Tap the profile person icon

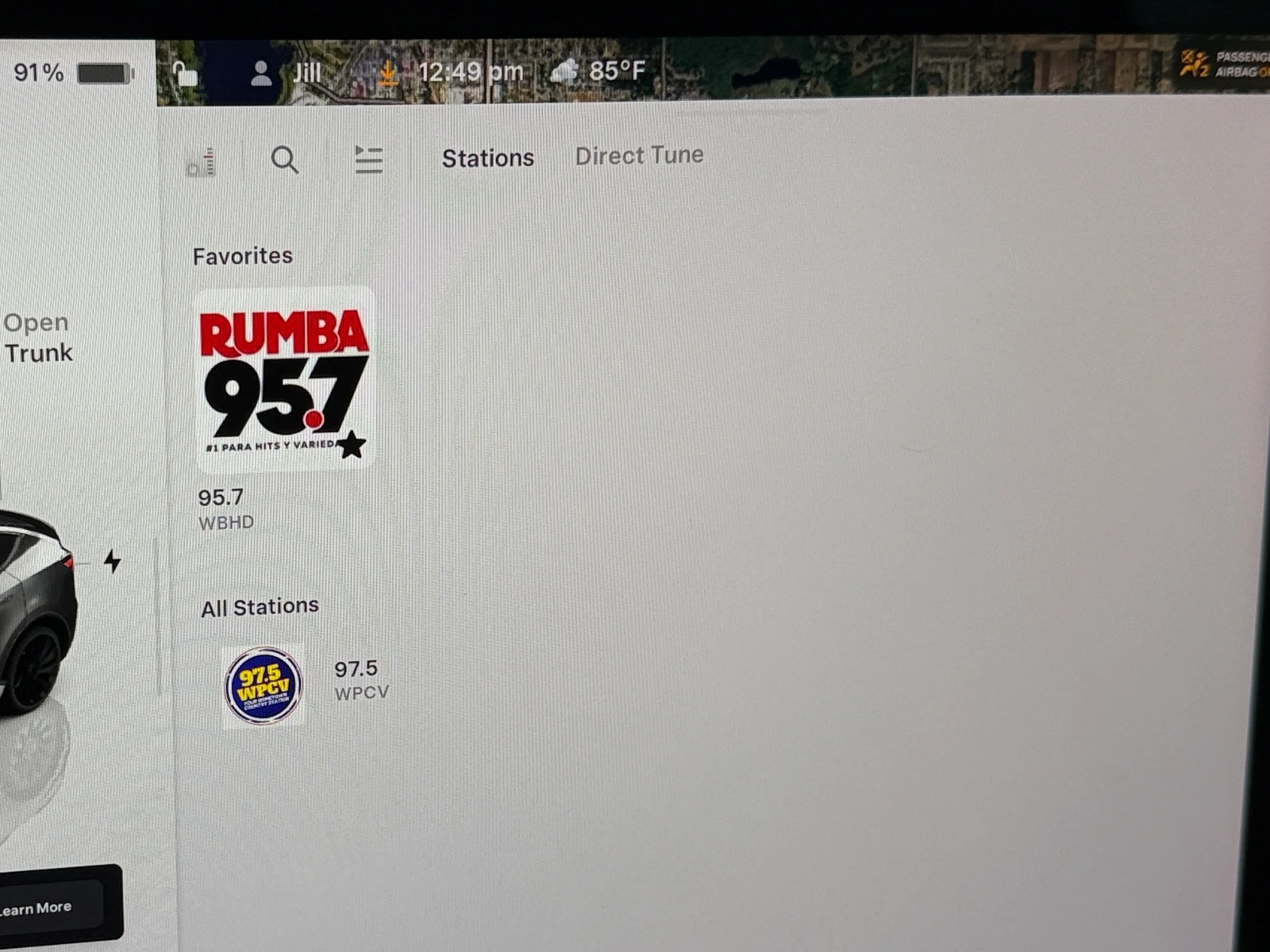click(x=260, y=74)
